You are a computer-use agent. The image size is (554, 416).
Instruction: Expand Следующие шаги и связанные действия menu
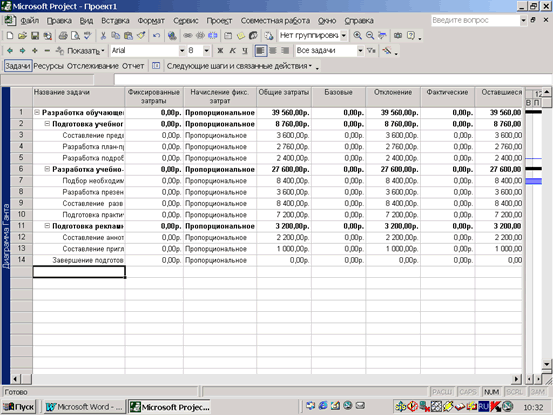point(239,66)
